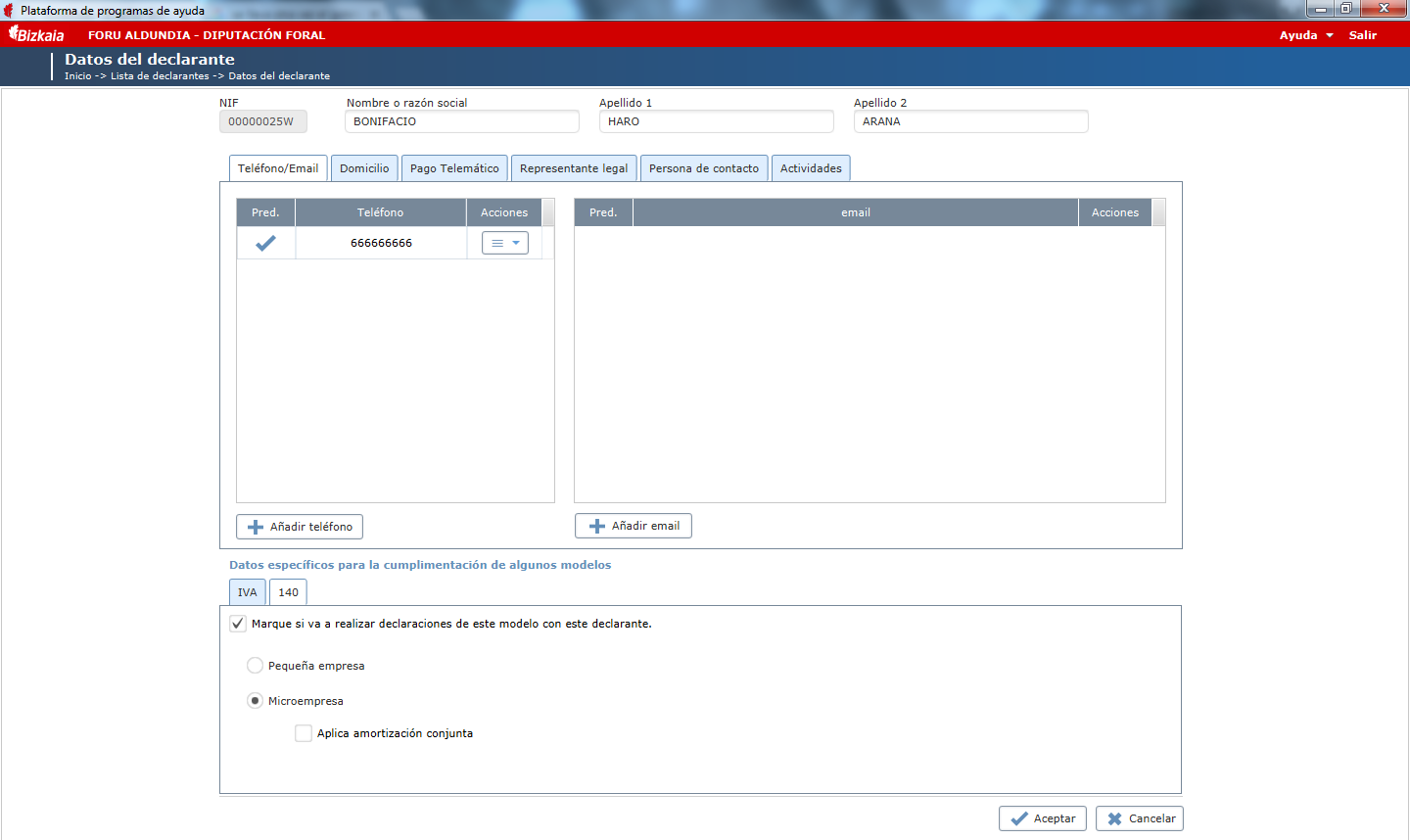Image resolution: width=1410 pixels, height=840 pixels.
Task: Click the blue predetermined checkmark for phone 666666666
Action: tap(265, 243)
